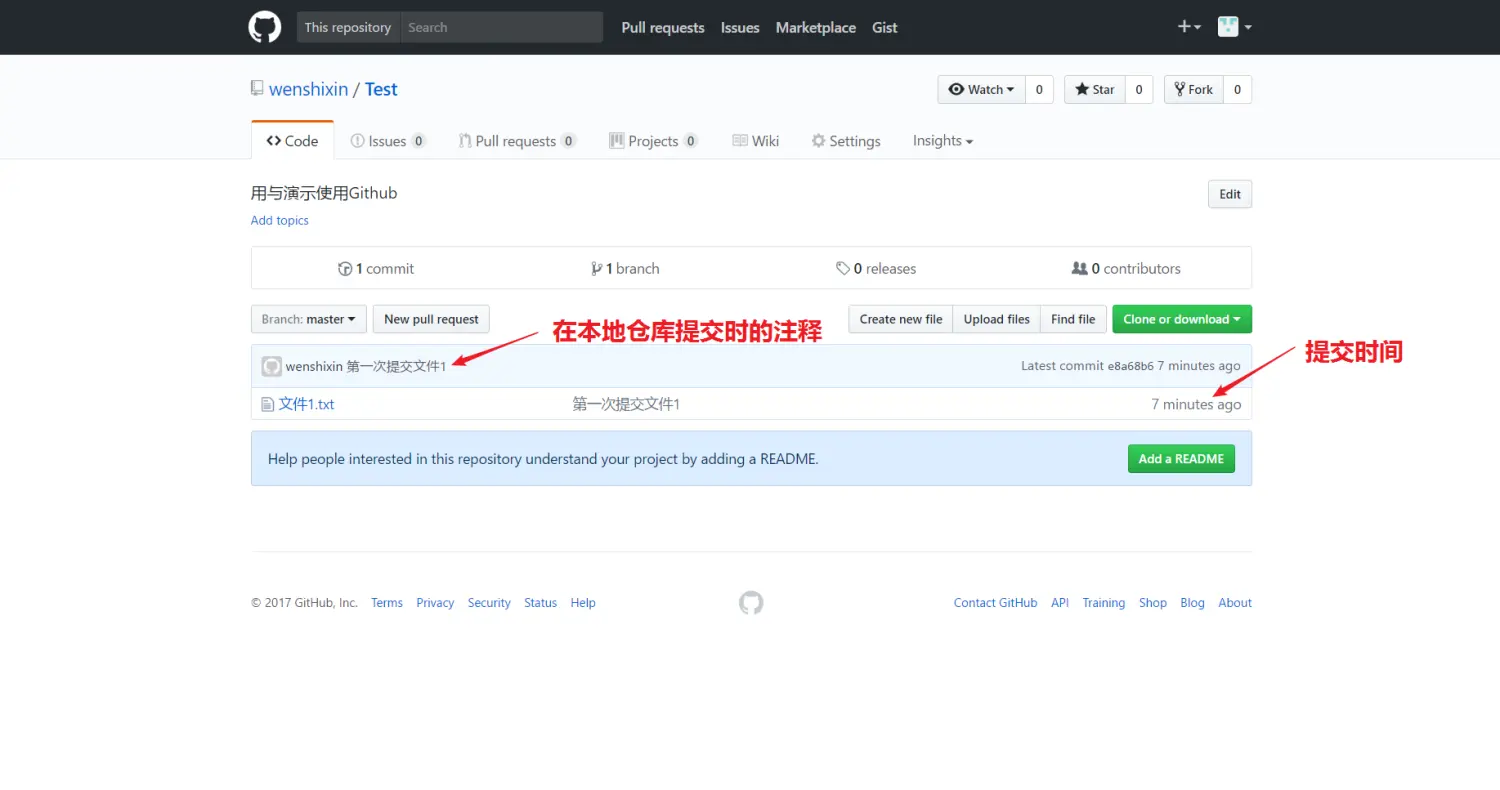Open the Clone or download dropdown
The width and height of the screenshot is (1500, 790).
(1182, 319)
